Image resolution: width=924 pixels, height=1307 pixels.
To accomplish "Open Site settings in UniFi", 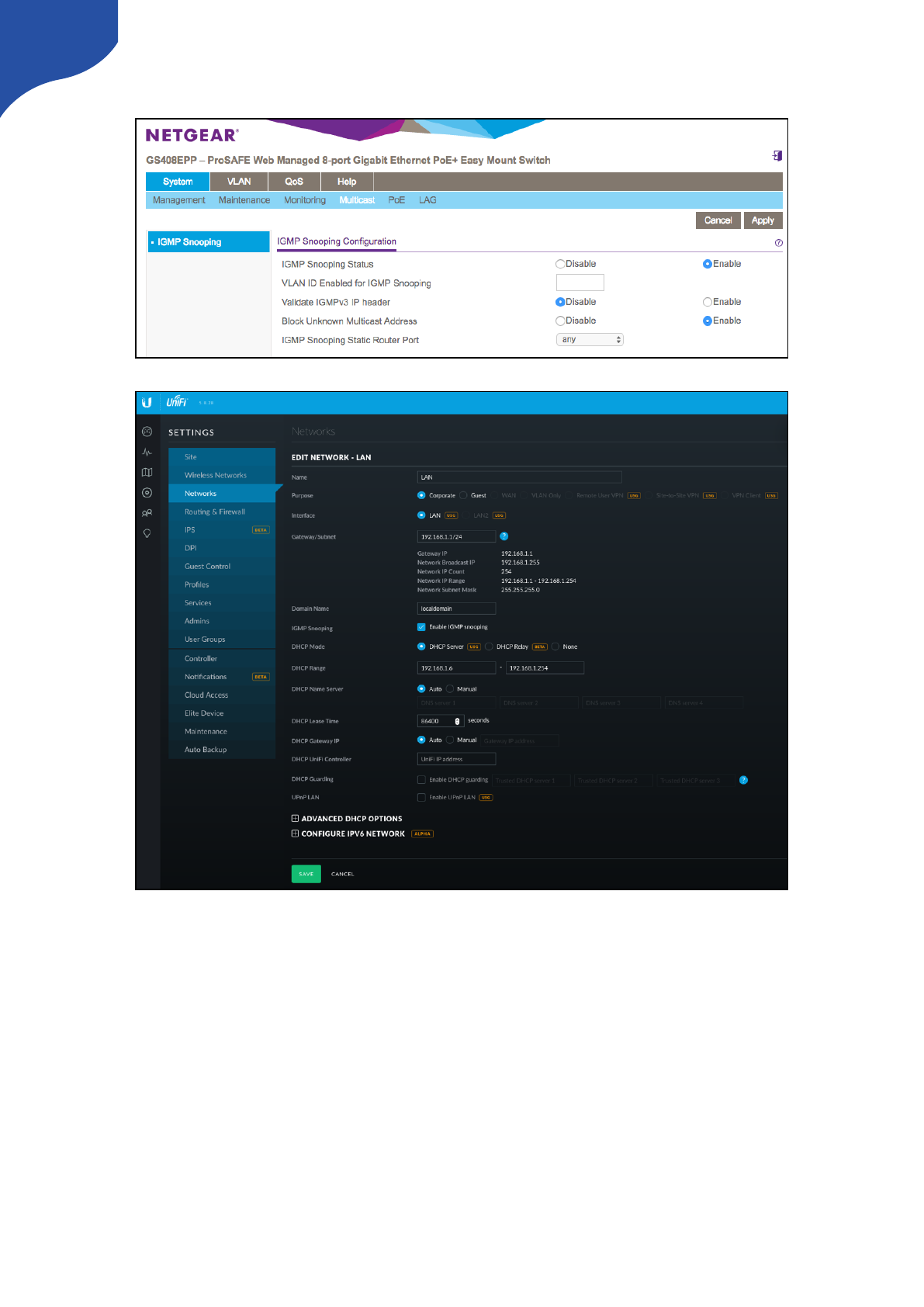I will (222, 457).
